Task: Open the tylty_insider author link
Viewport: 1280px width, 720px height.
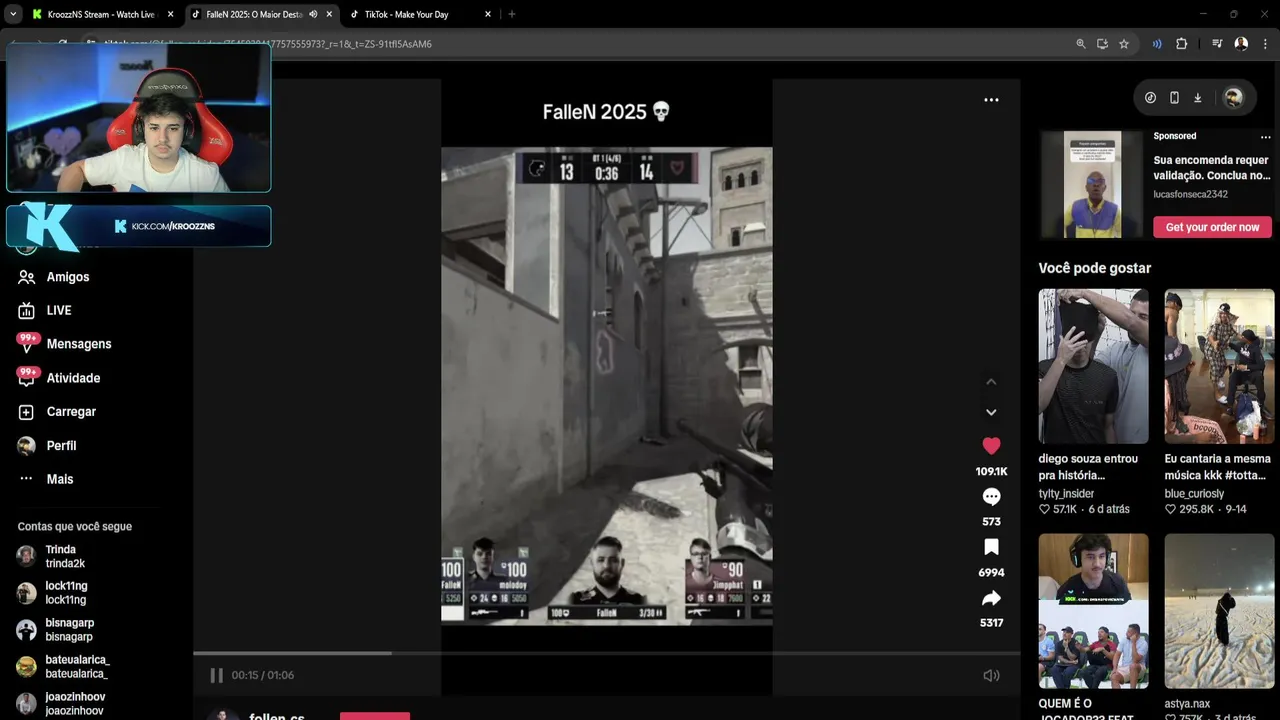Action: coord(1066,494)
